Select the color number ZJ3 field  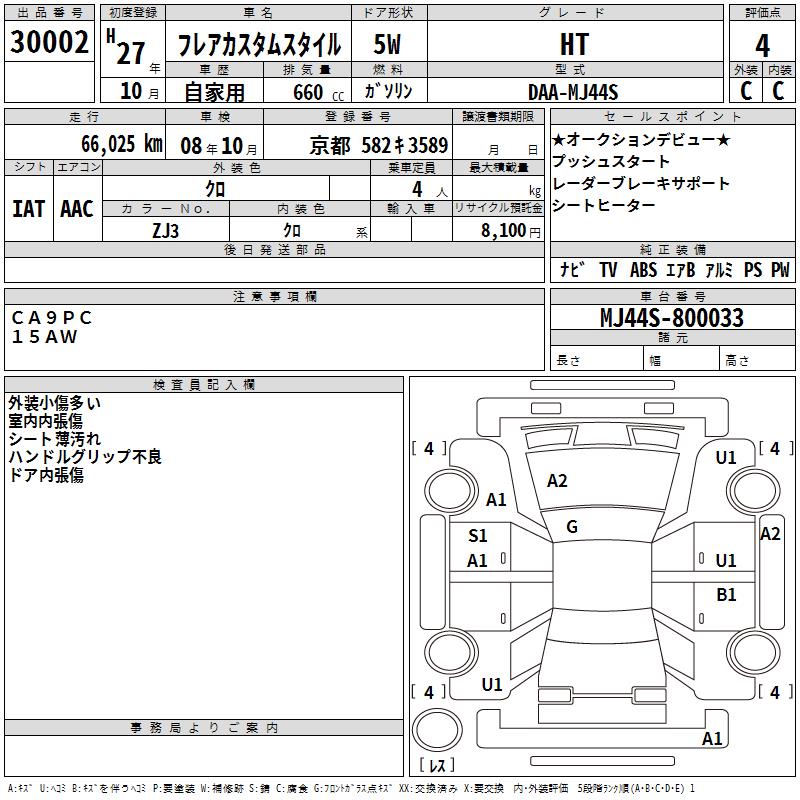pos(166,231)
